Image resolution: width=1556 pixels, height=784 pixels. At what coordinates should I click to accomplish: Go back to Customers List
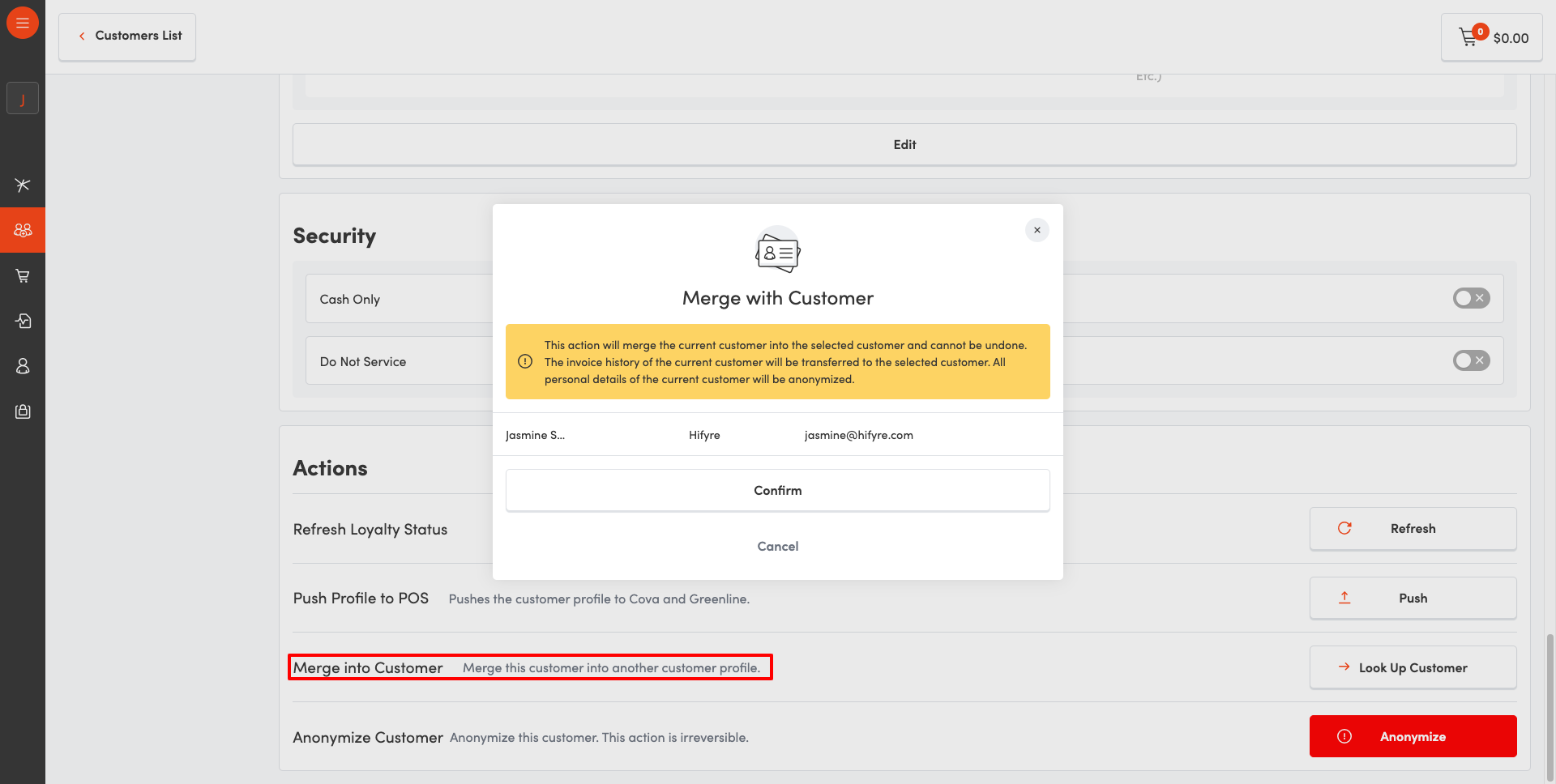pyautogui.click(x=127, y=36)
